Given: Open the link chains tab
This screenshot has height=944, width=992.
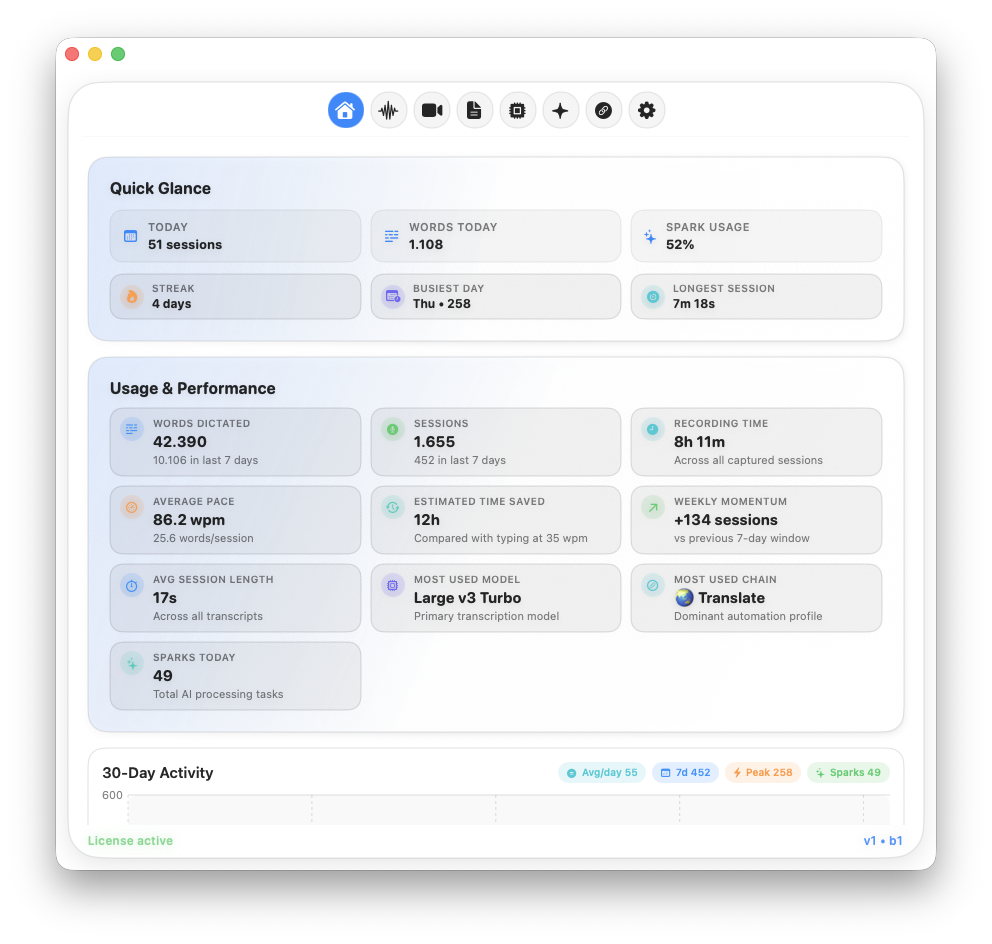Looking at the screenshot, I should pos(604,110).
